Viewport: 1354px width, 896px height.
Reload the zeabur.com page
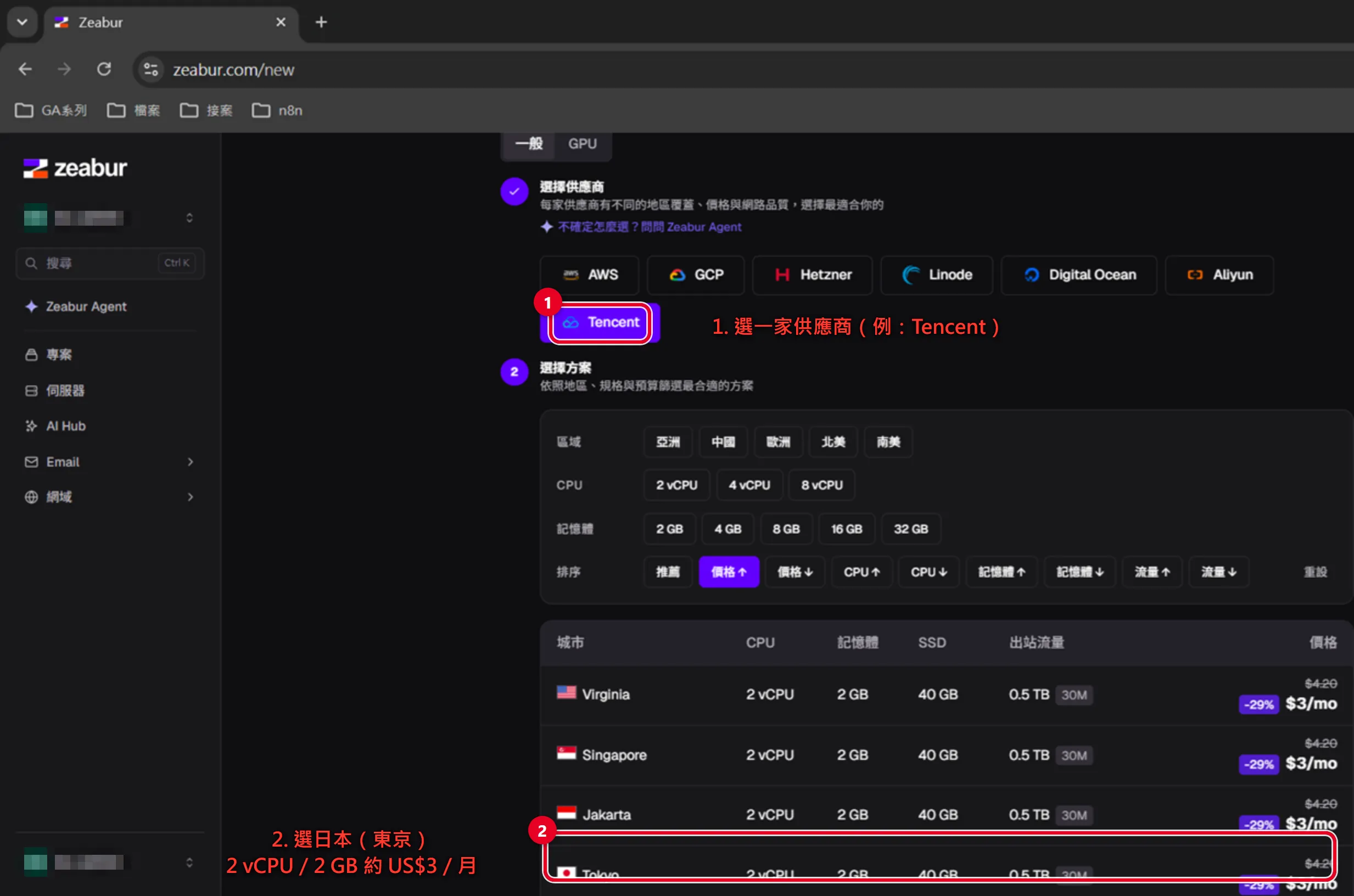pyautogui.click(x=104, y=69)
